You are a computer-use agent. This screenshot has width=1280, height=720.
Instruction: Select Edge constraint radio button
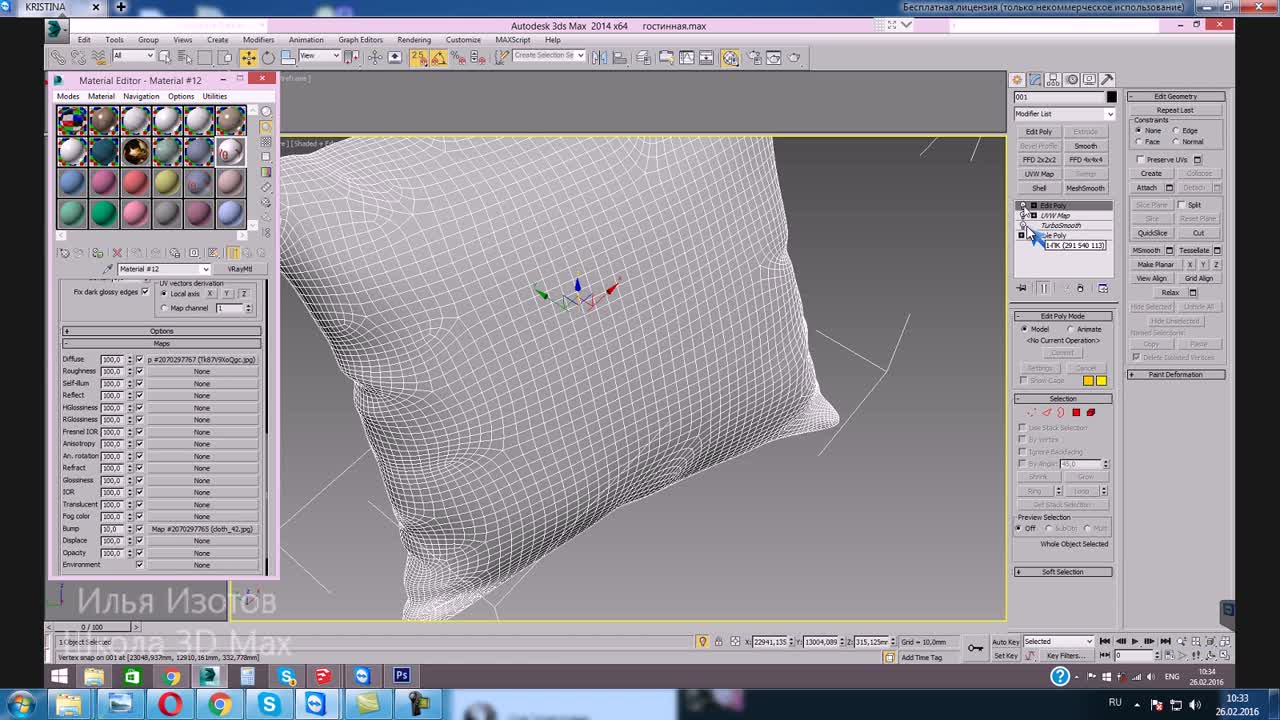[1176, 131]
